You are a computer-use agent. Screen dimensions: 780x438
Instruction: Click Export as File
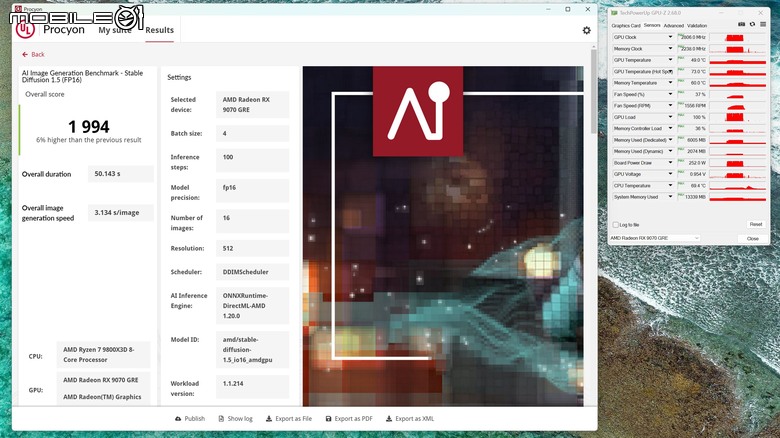(x=289, y=419)
